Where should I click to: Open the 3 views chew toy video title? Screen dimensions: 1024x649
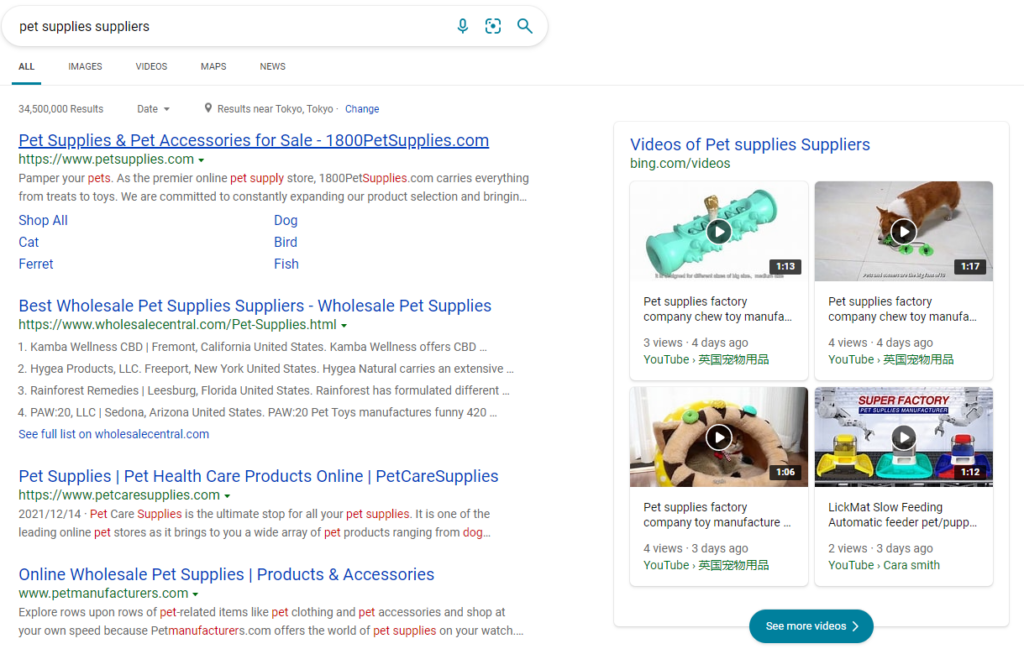click(717, 309)
